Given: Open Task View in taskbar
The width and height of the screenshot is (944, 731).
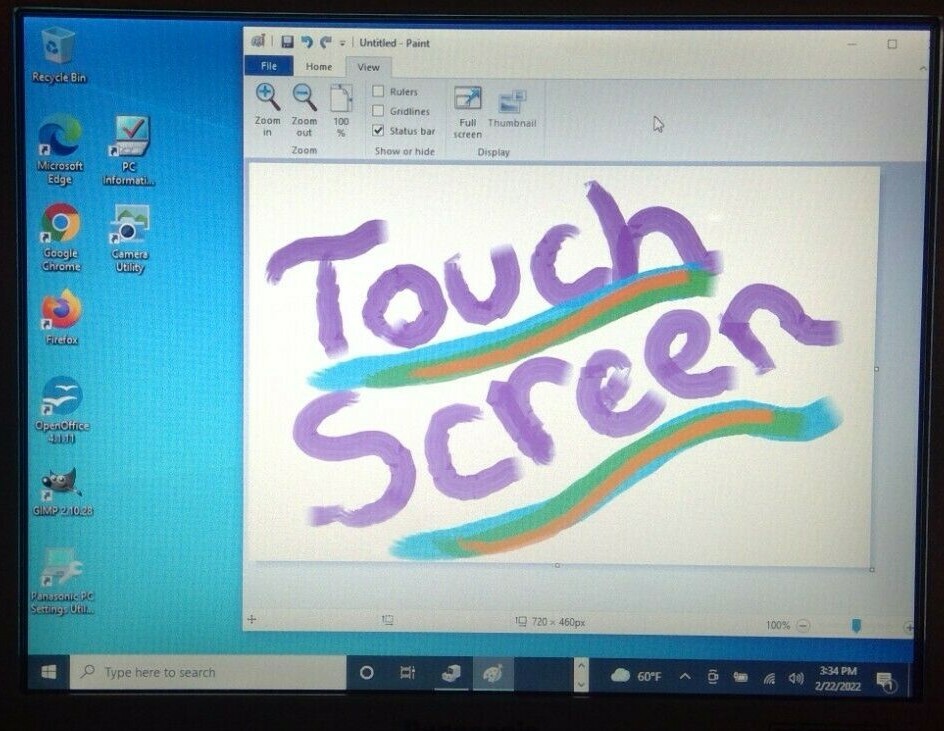Looking at the screenshot, I should pos(408,673).
